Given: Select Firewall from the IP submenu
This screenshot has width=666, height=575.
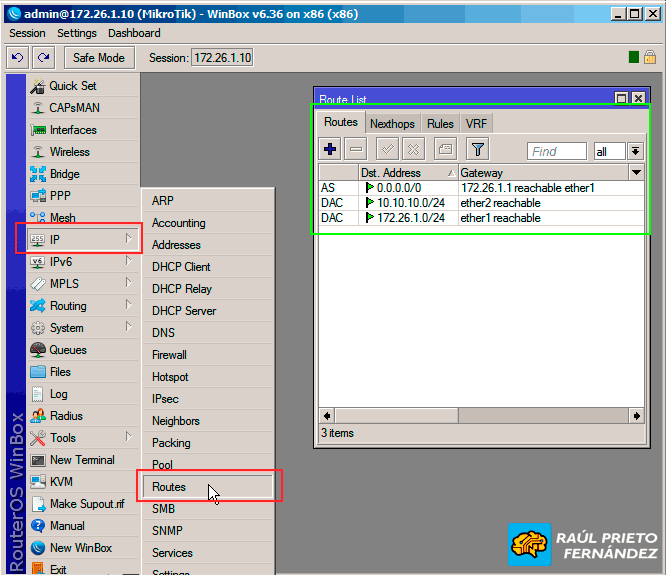Looking at the screenshot, I should pos(169,355).
